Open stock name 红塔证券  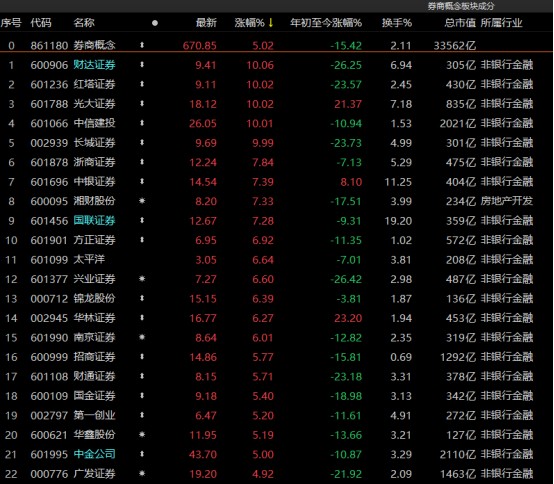(94, 84)
